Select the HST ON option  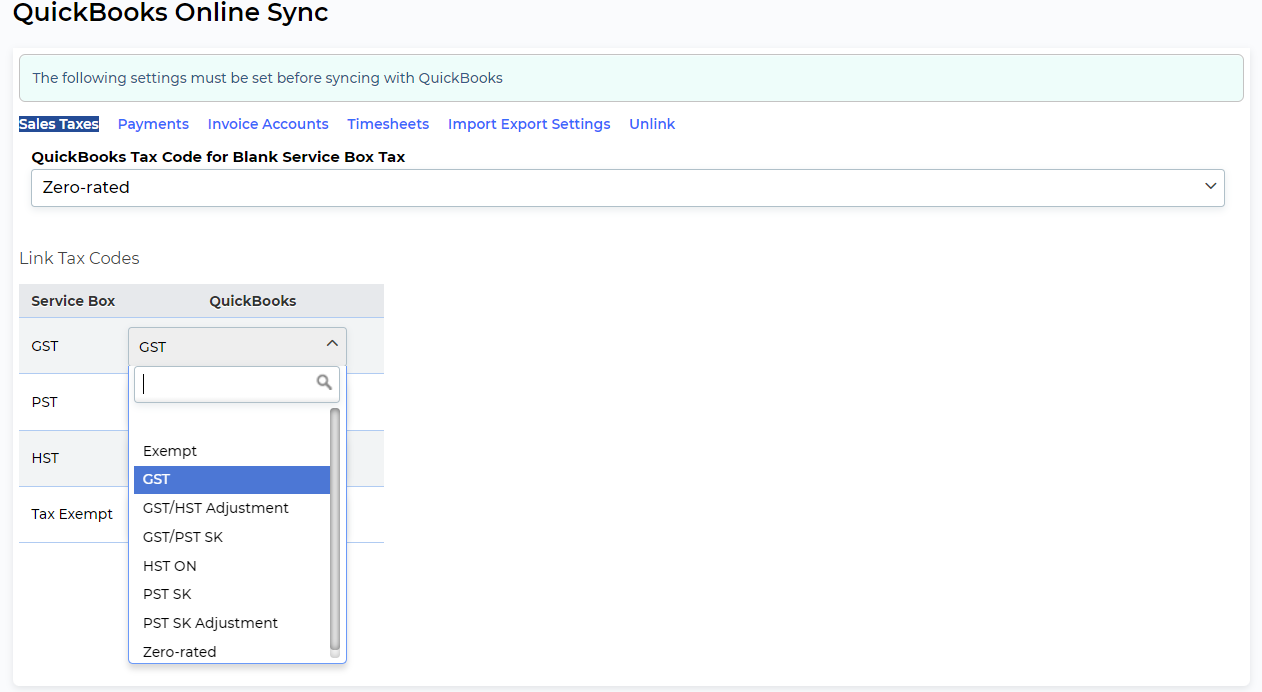click(232, 566)
